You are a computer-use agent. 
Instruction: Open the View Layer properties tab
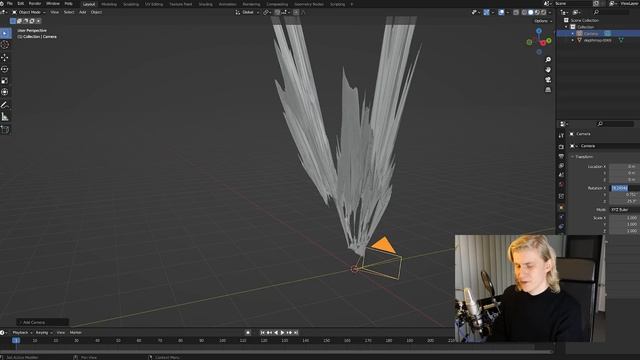(561, 166)
